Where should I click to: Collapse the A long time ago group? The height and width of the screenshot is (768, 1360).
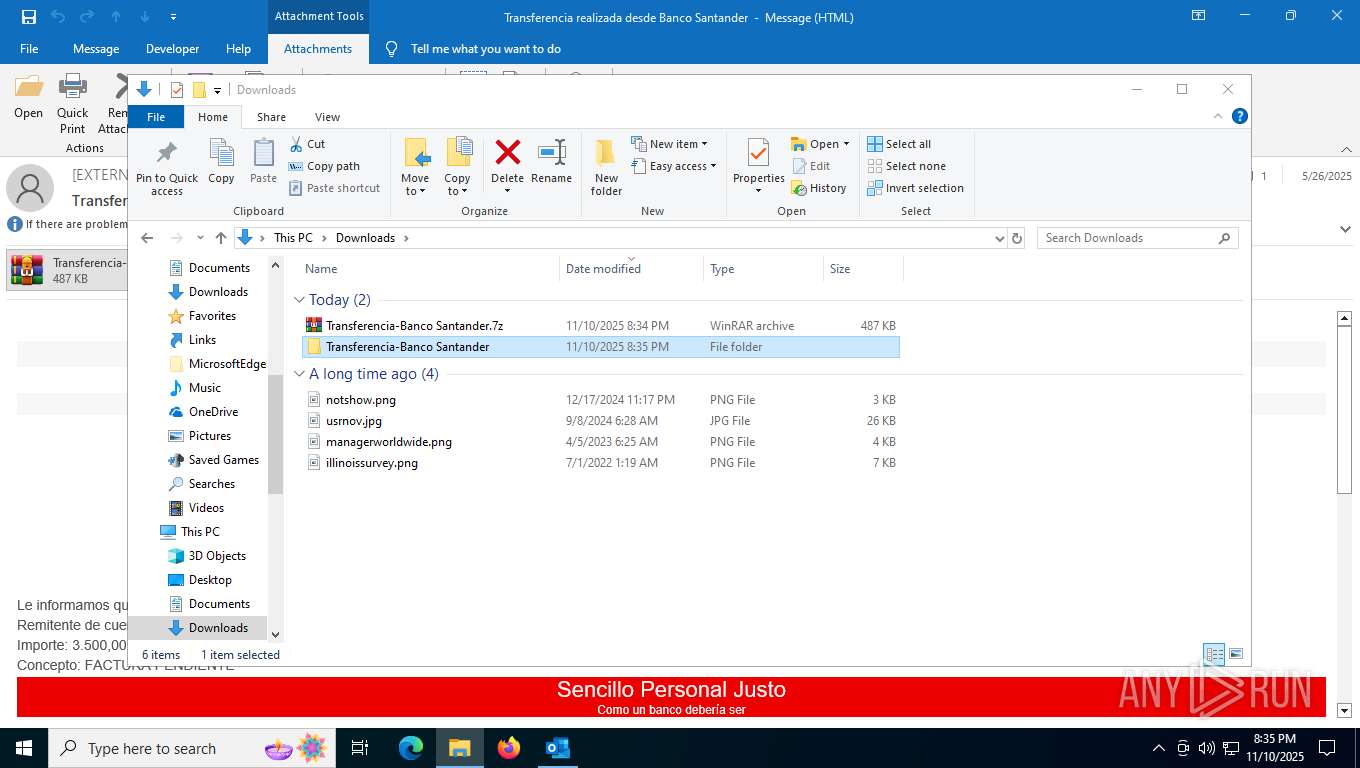tap(299, 374)
